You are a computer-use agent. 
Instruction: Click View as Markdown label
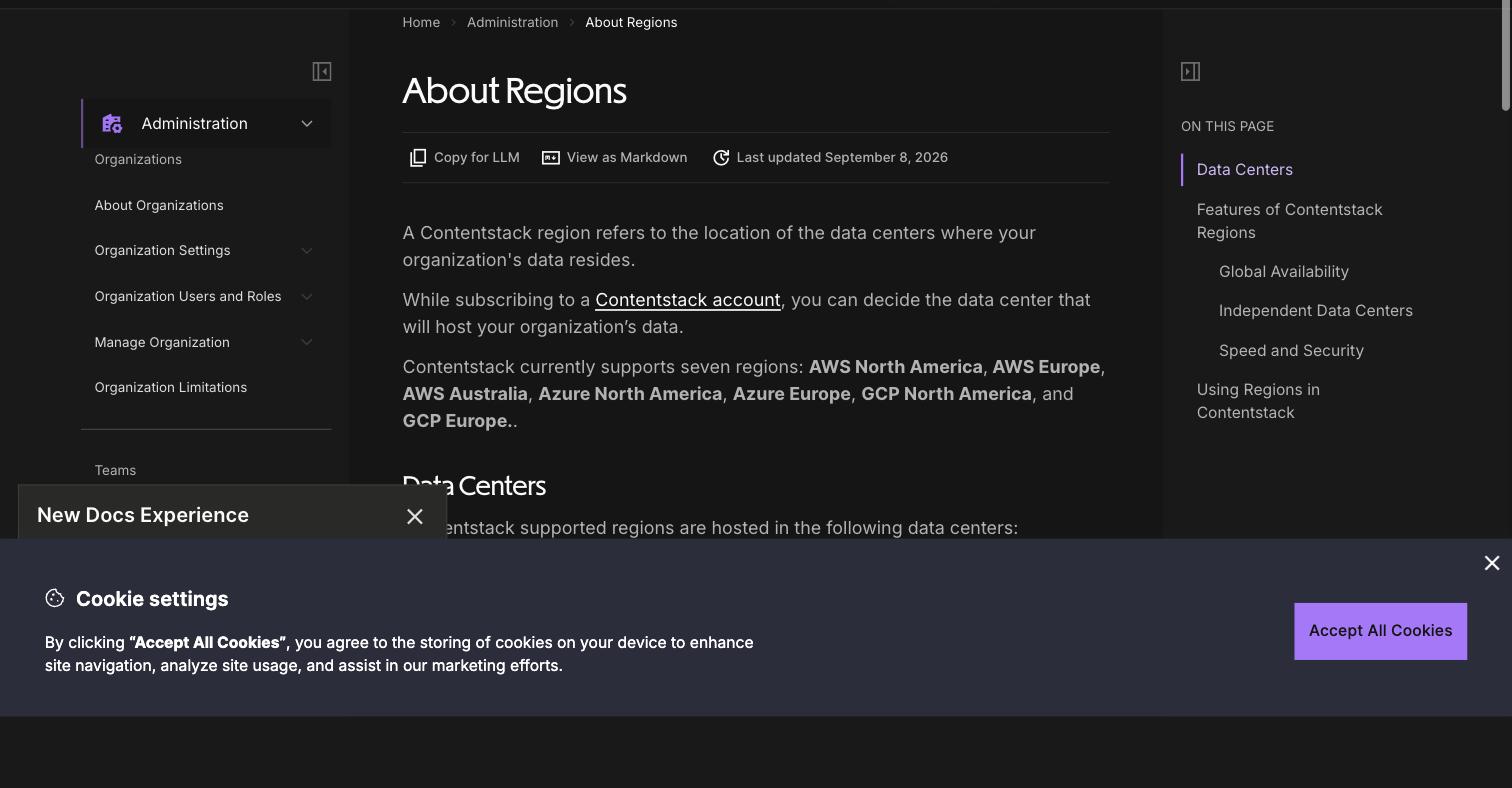click(x=627, y=158)
